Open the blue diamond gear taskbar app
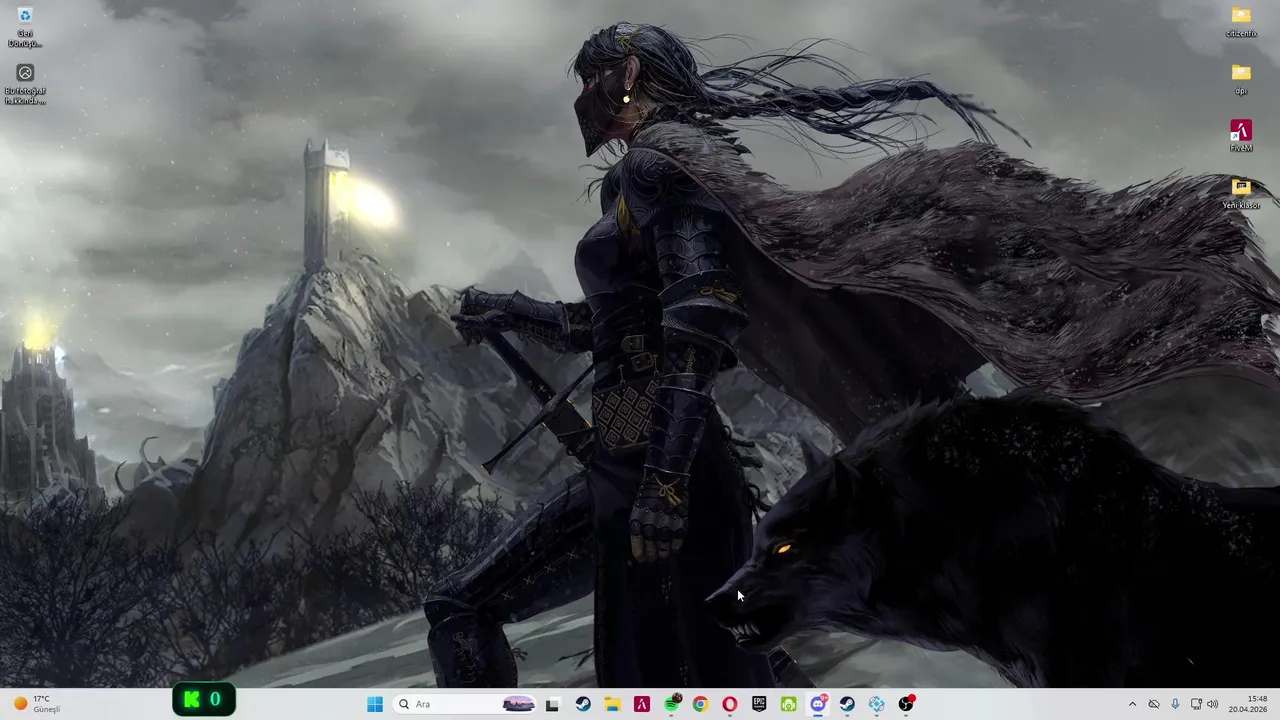 coord(877,704)
